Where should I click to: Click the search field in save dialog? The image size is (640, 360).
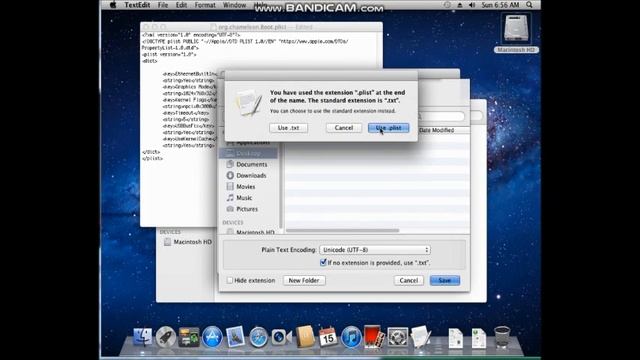coord(442,116)
